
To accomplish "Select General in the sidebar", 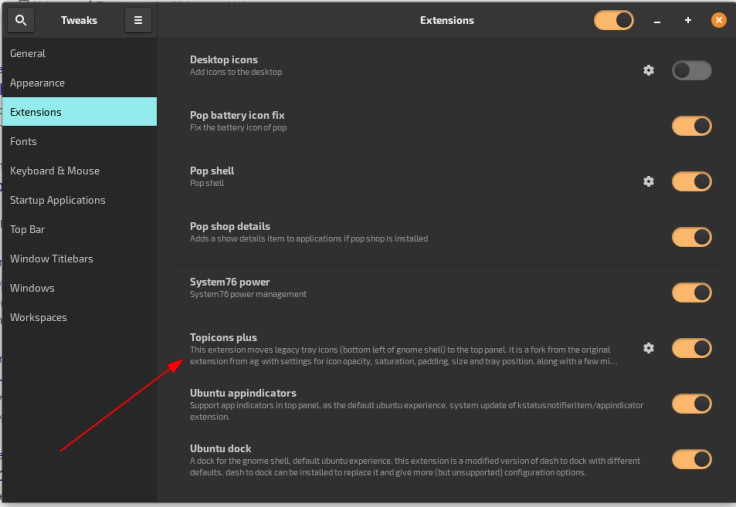I will (28, 53).
